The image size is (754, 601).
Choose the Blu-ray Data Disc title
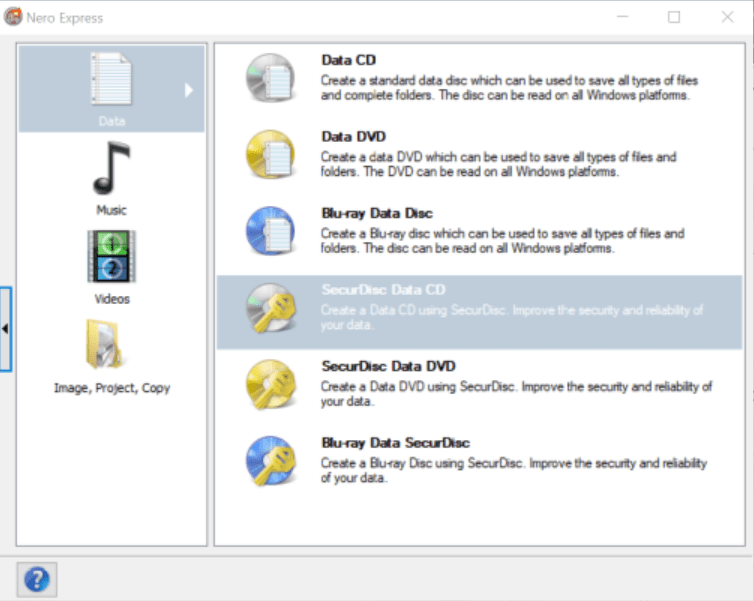coord(377,213)
